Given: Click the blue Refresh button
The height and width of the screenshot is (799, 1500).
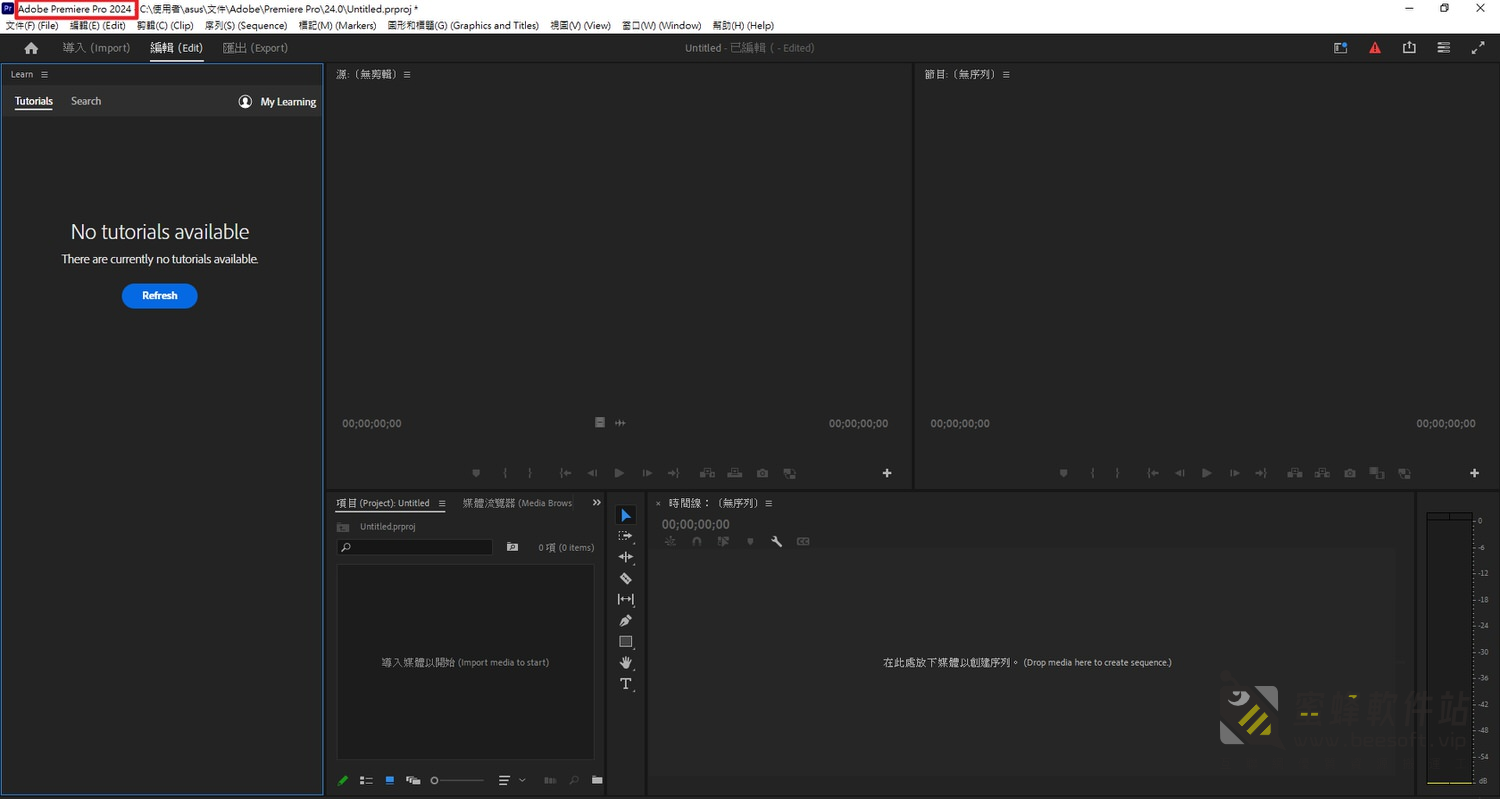Looking at the screenshot, I should (160, 296).
